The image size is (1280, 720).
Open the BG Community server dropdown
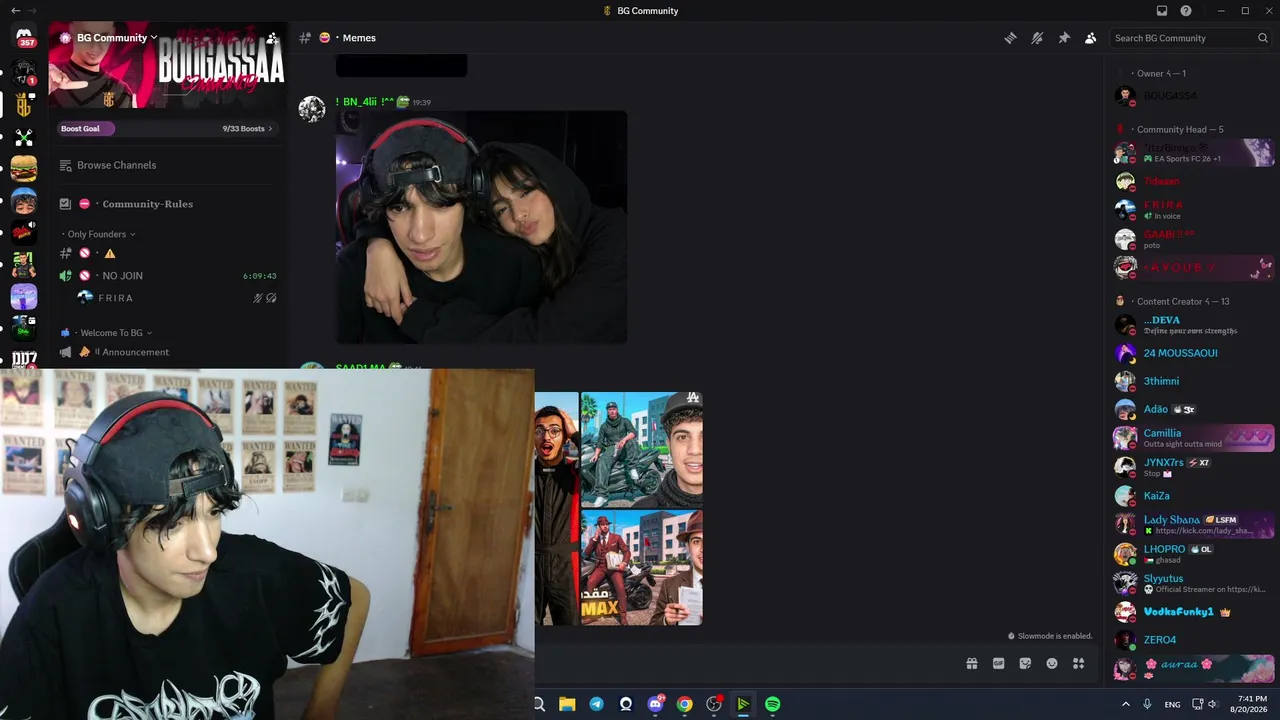108,38
